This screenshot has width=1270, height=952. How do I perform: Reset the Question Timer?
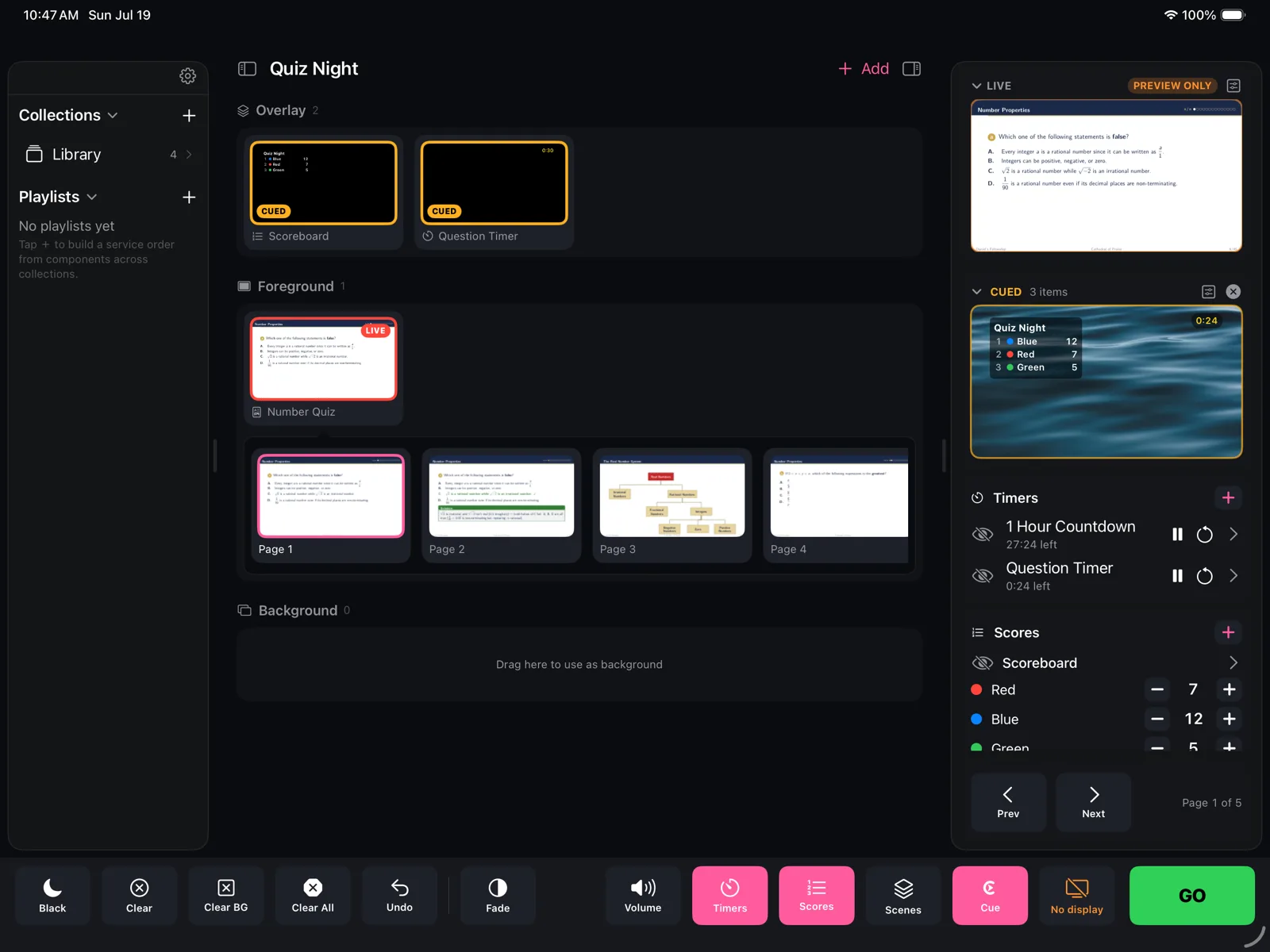pos(1204,576)
